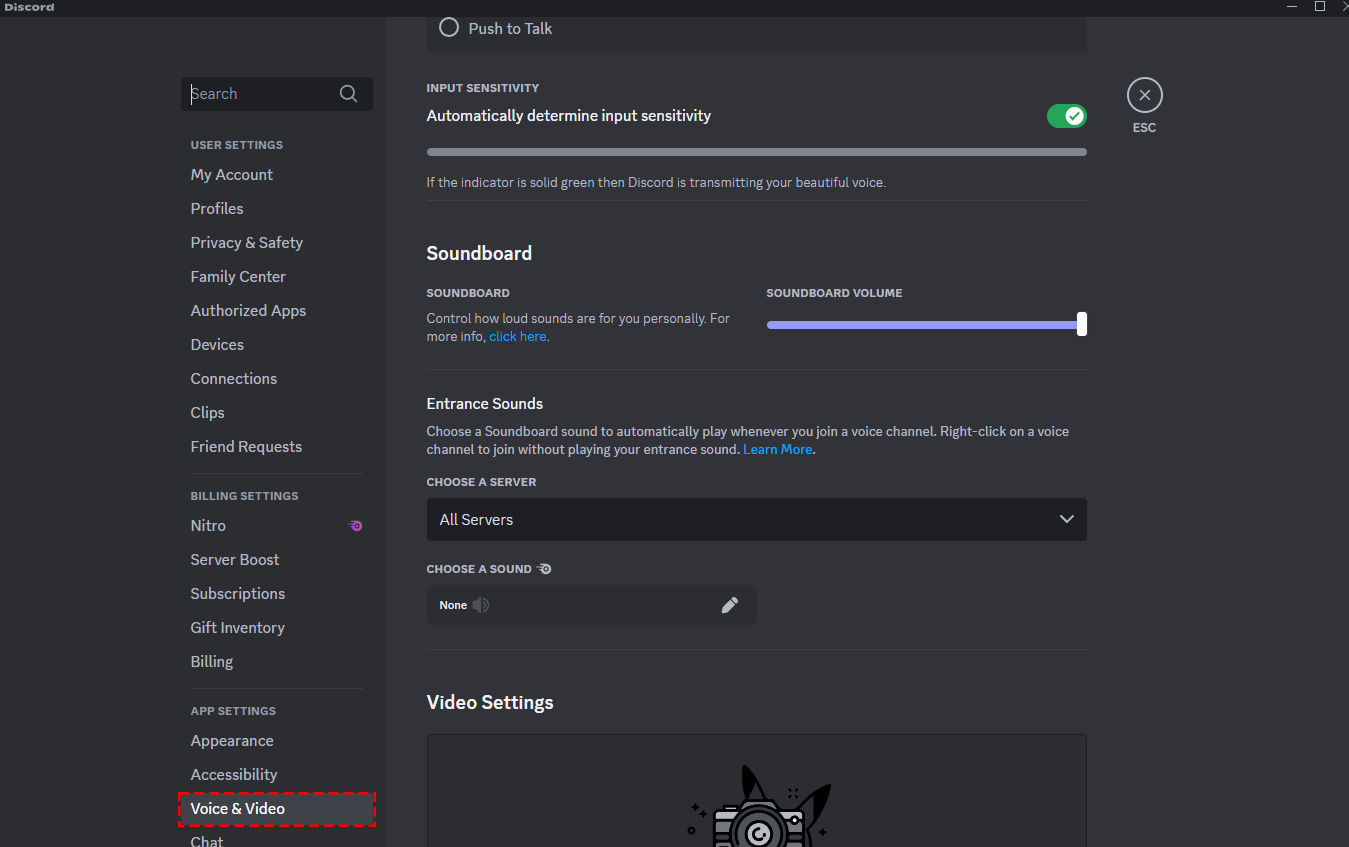Adjust the Soundboard Volume slider
The width and height of the screenshot is (1349, 847).
[x=1080, y=324]
